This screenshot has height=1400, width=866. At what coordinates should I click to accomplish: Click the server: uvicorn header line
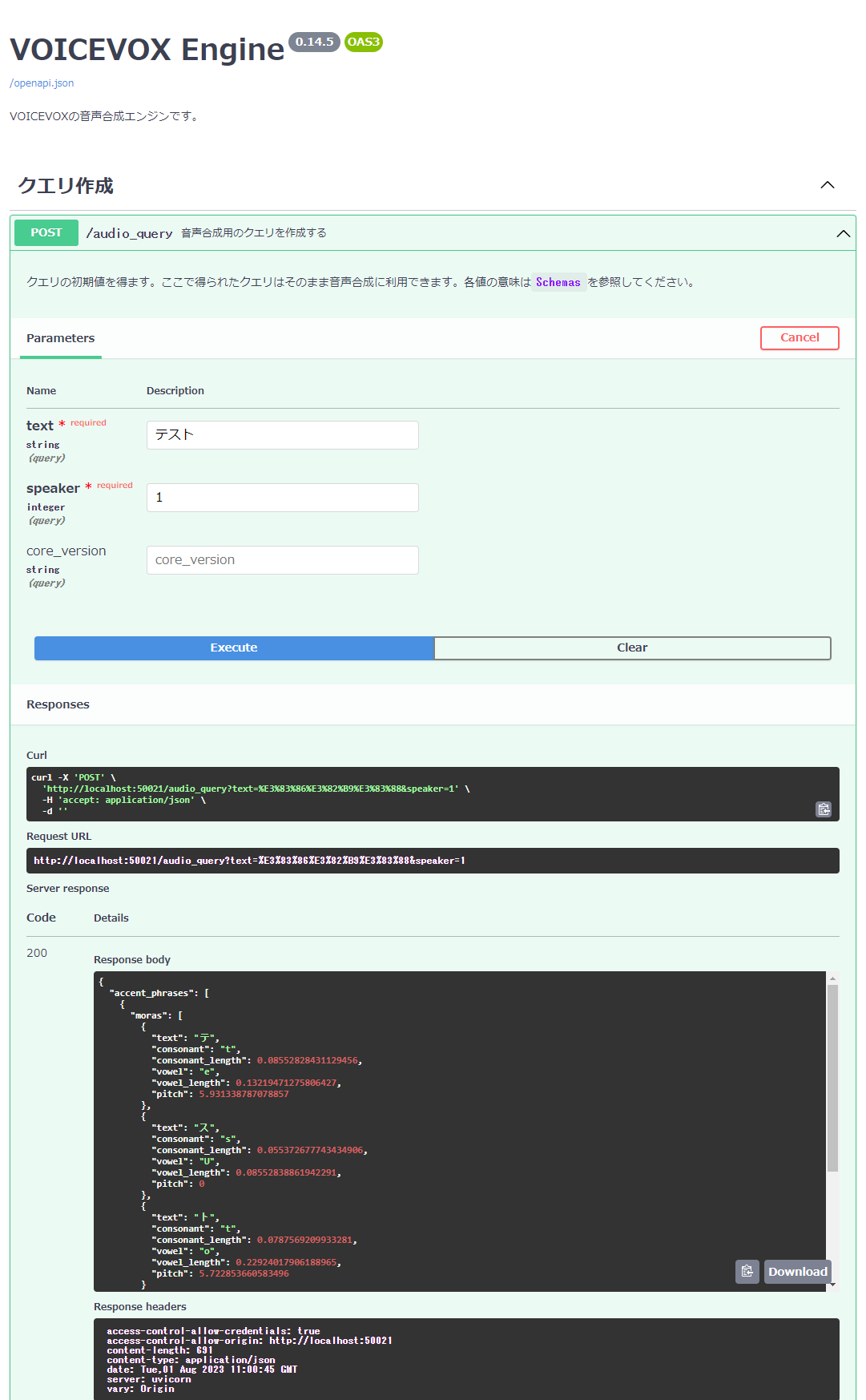(149, 1379)
